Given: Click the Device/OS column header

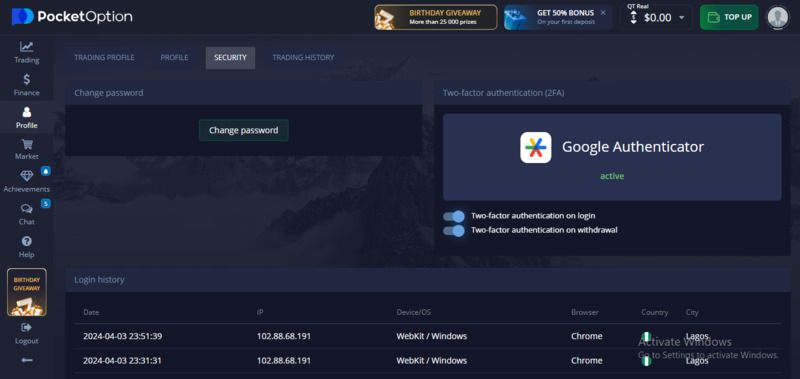Looking at the screenshot, I should click(x=413, y=312).
